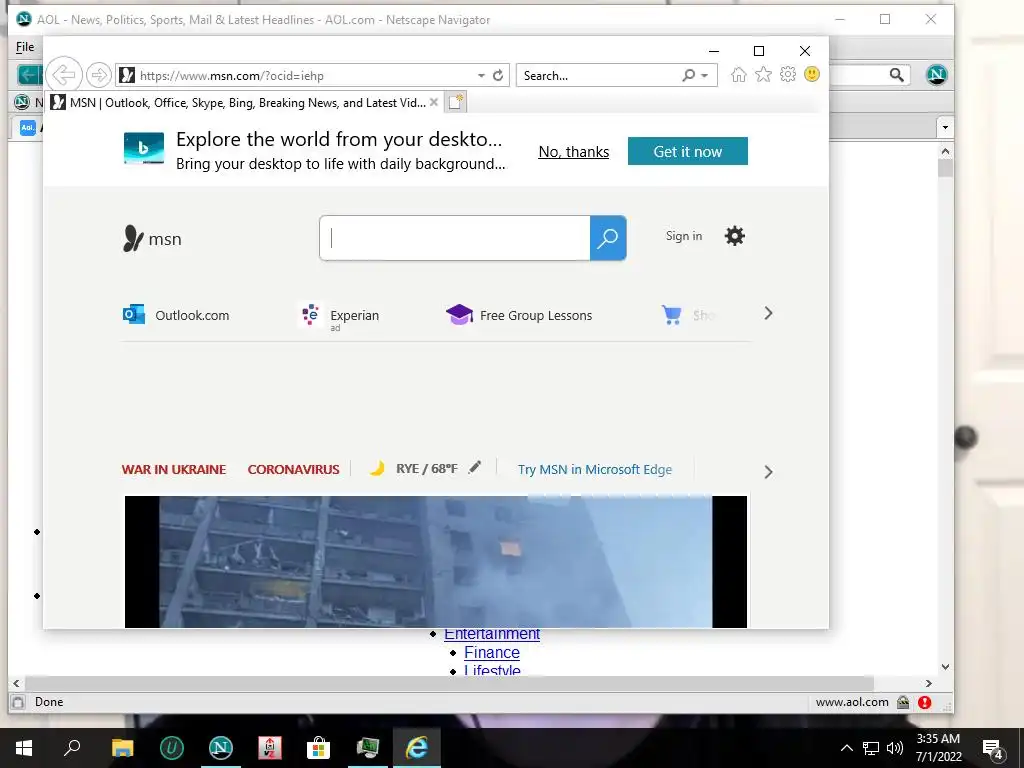Open Microsoft Store from the taskbar
This screenshot has width=1024, height=768.
319,748
